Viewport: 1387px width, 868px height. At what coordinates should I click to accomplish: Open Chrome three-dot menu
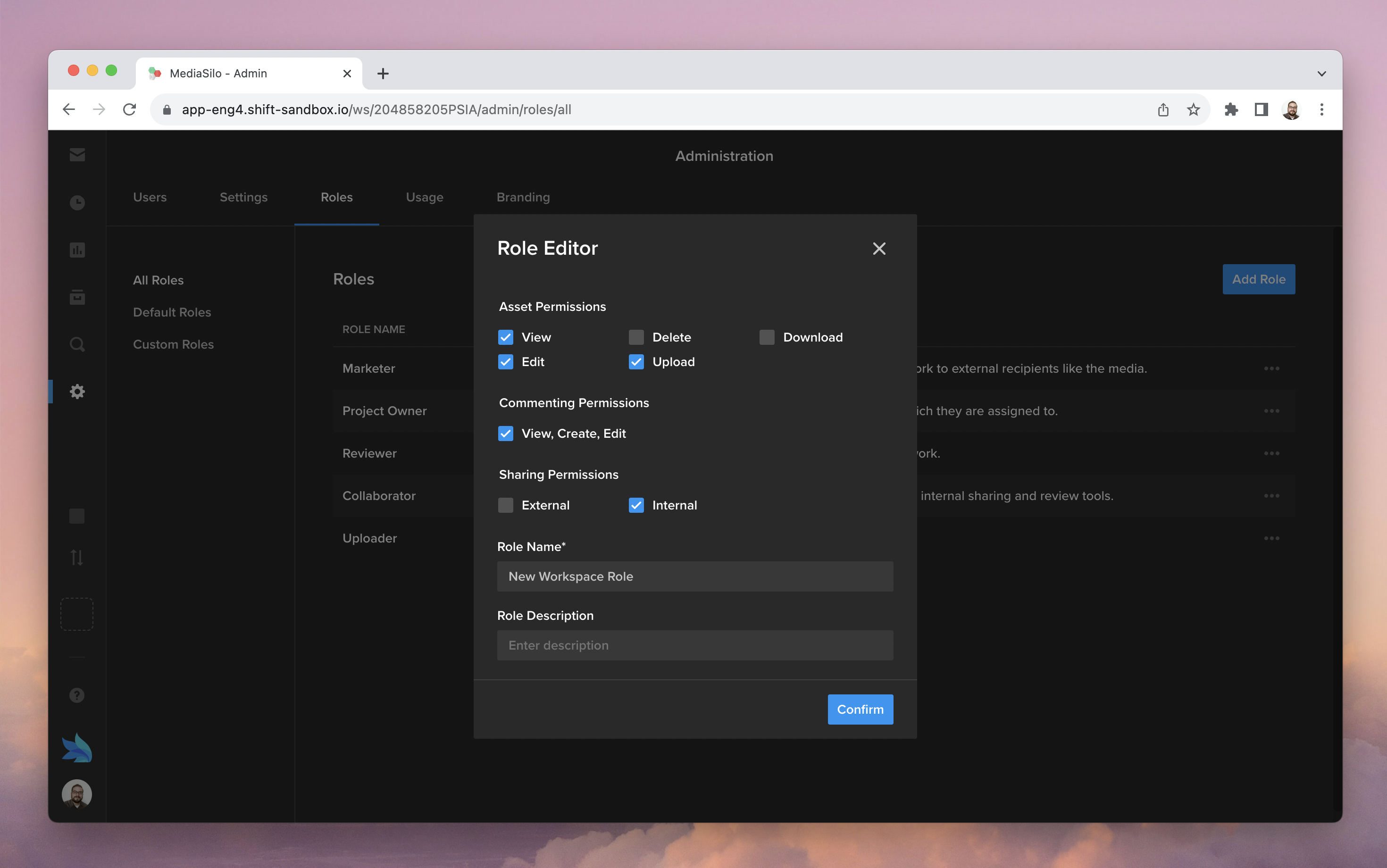pyautogui.click(x=1321, y=109)
